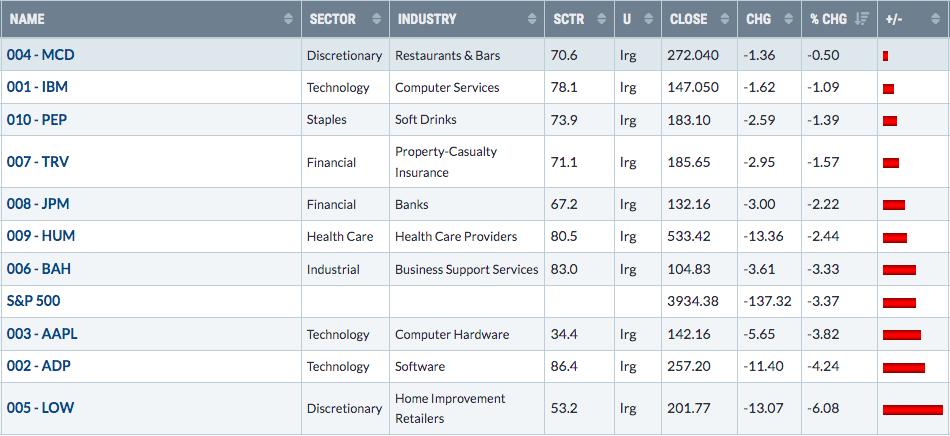Toggle the U column sort arrows
The image size is (950, 436).
point(648,19)
